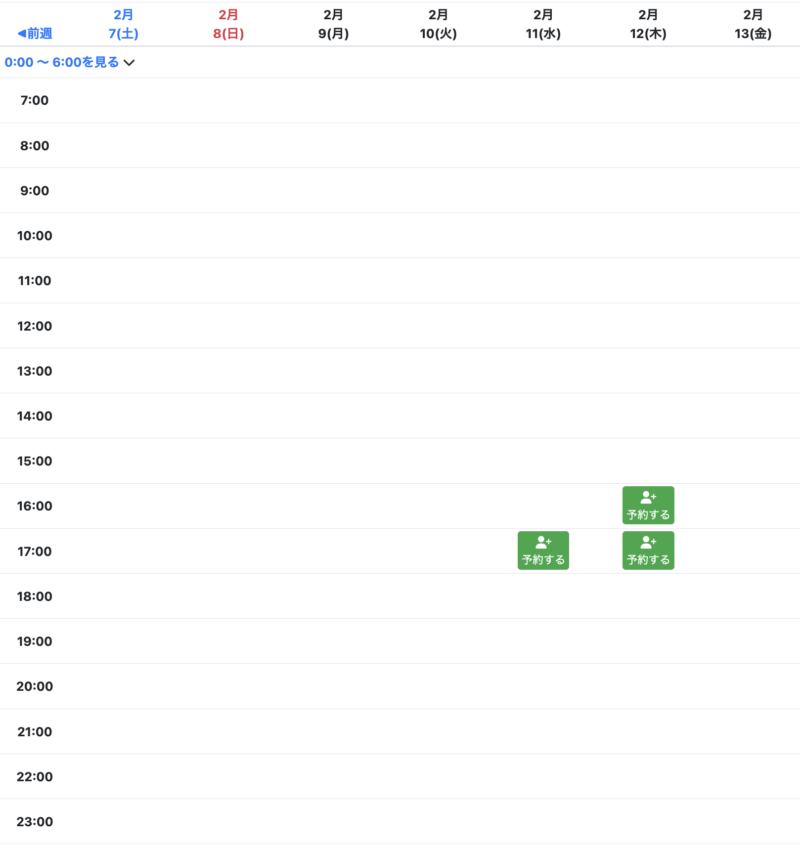800x845 pixels.
Task: Click the 7:00 time row label
Action: (34, 100)
